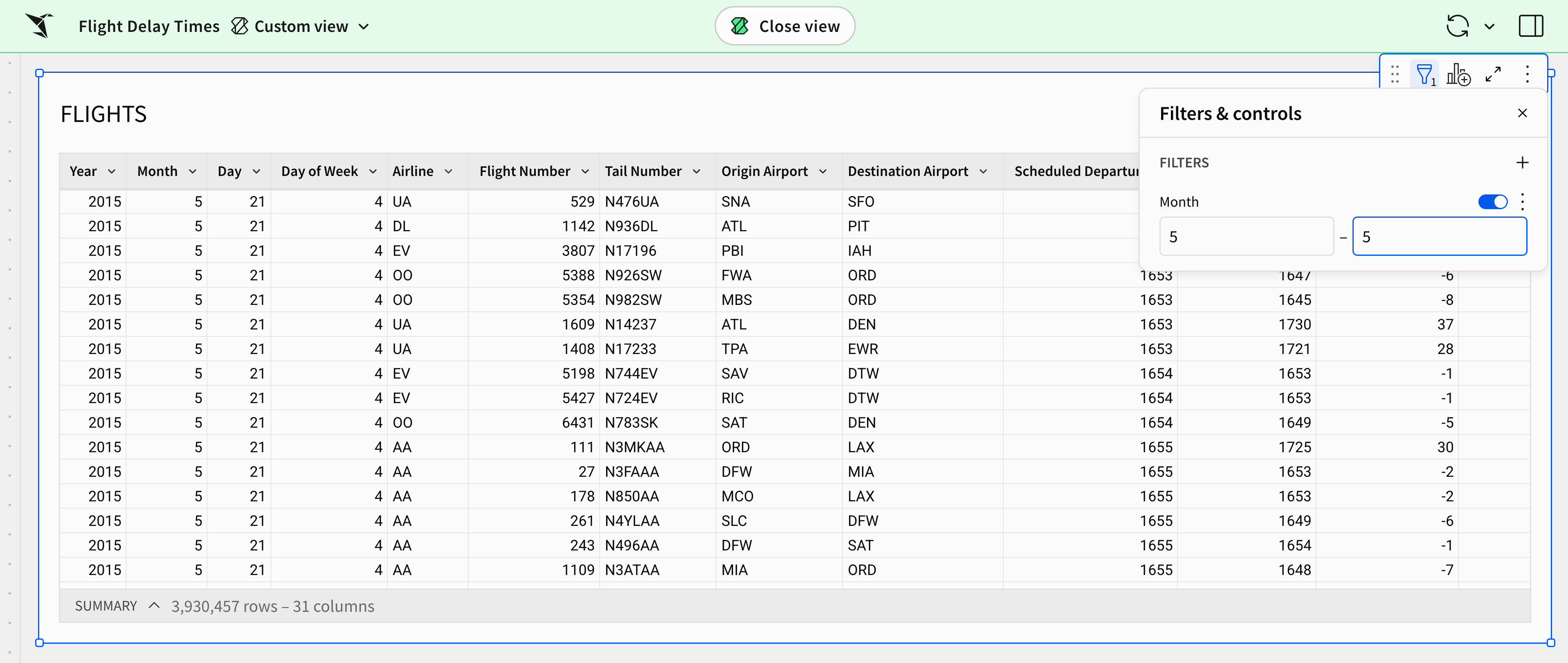The width and height of the screenshot is (1568, 663).
Task: Disable the Month filter toggle
Action: 1492,202
